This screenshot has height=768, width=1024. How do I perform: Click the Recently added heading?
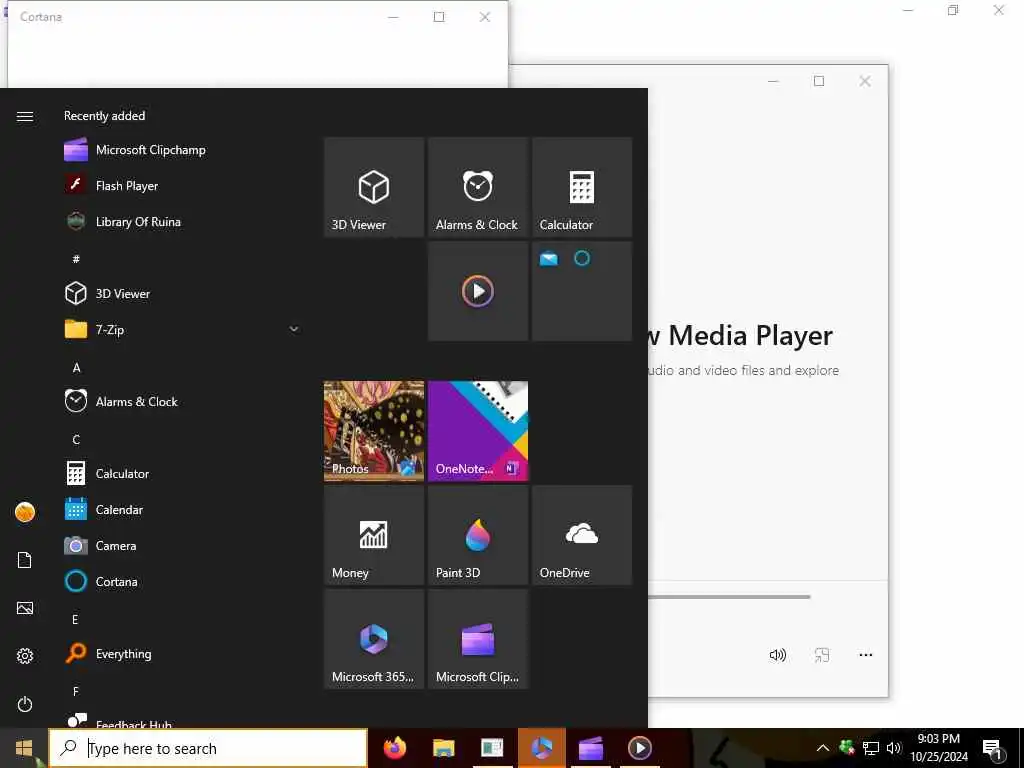(x=104, y=116)
